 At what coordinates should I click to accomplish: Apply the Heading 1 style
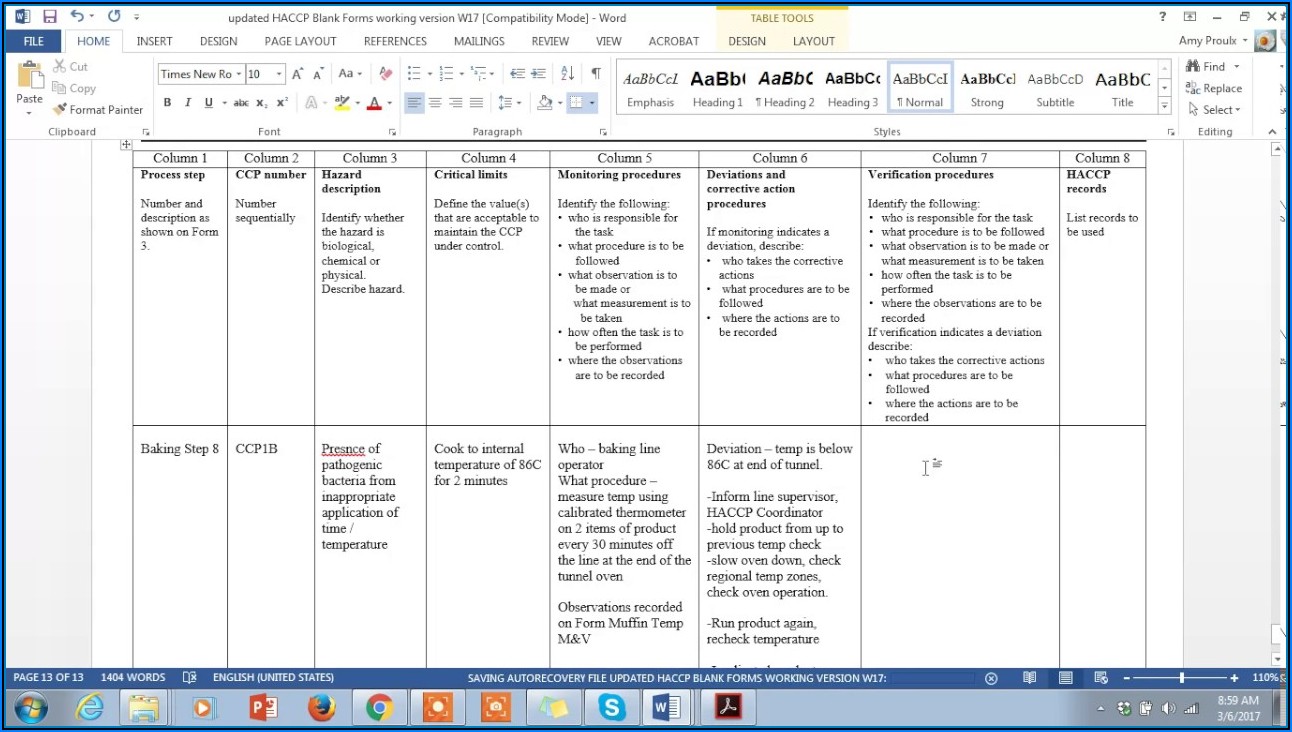[718, 89]
